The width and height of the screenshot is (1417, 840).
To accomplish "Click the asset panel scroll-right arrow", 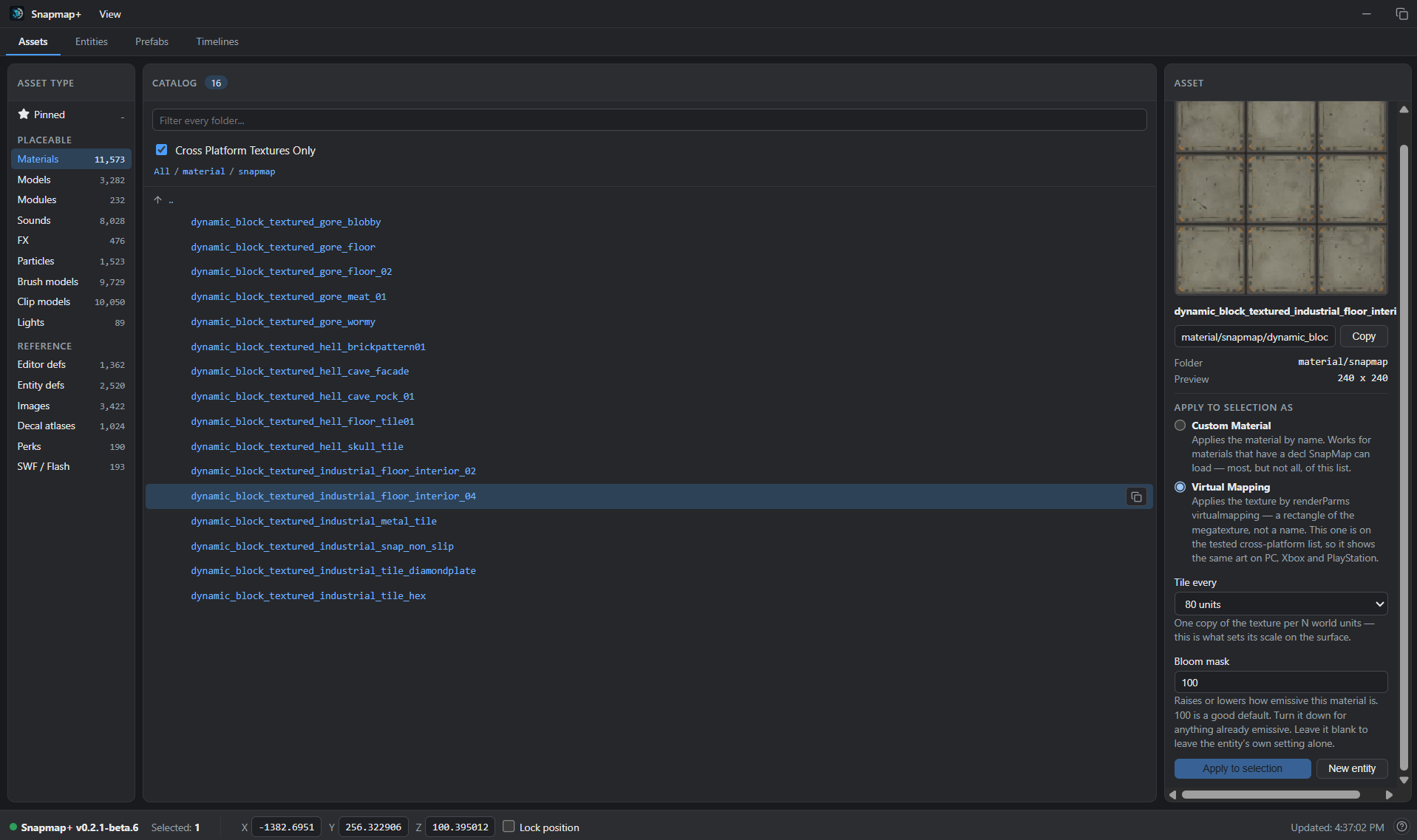I will pos(1389,795).
